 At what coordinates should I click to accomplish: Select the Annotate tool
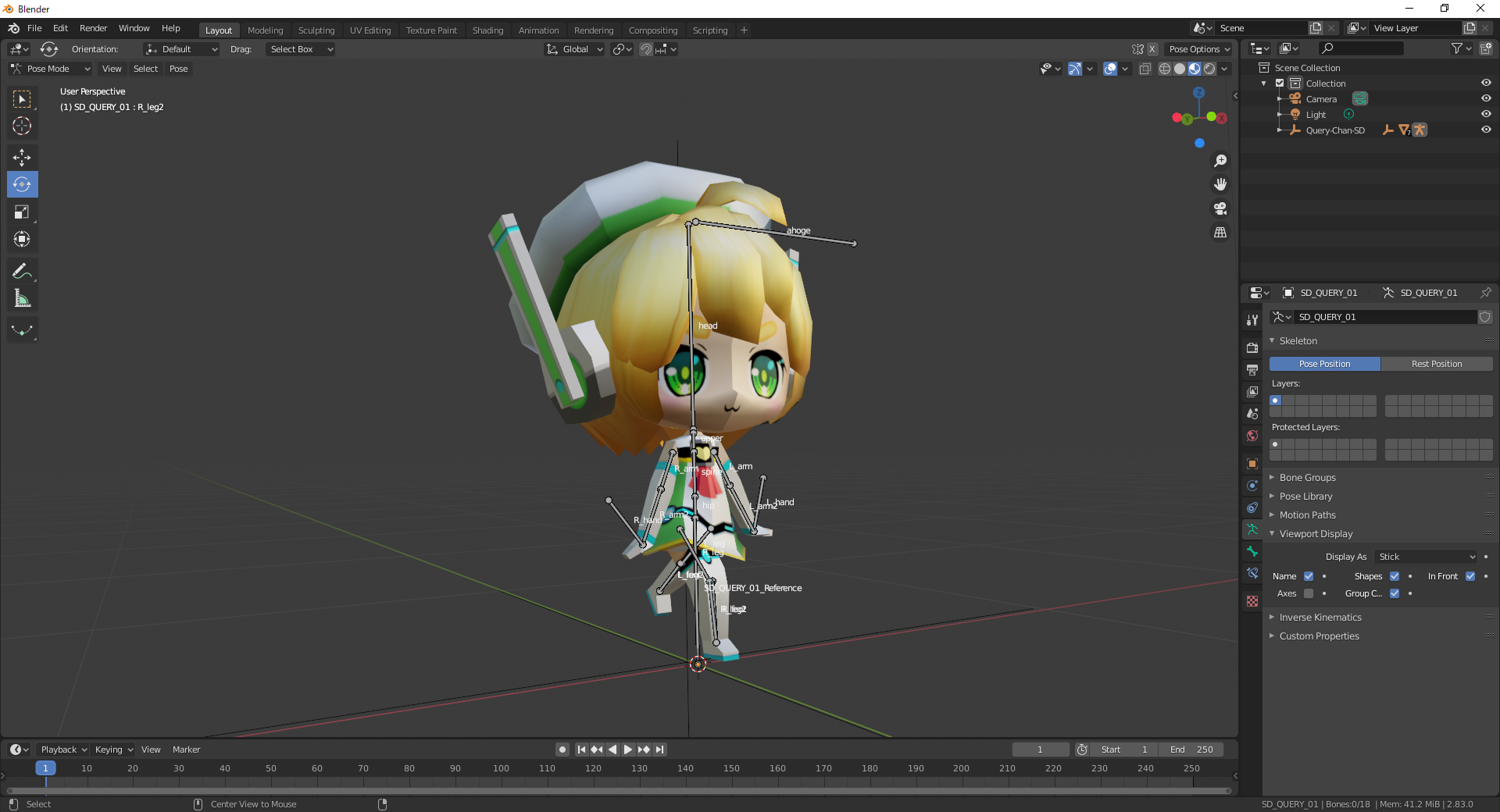22,271
